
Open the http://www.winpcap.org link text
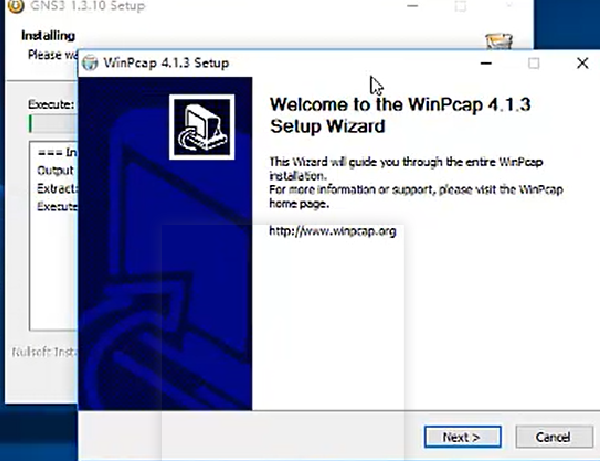(x=333, y=231)
